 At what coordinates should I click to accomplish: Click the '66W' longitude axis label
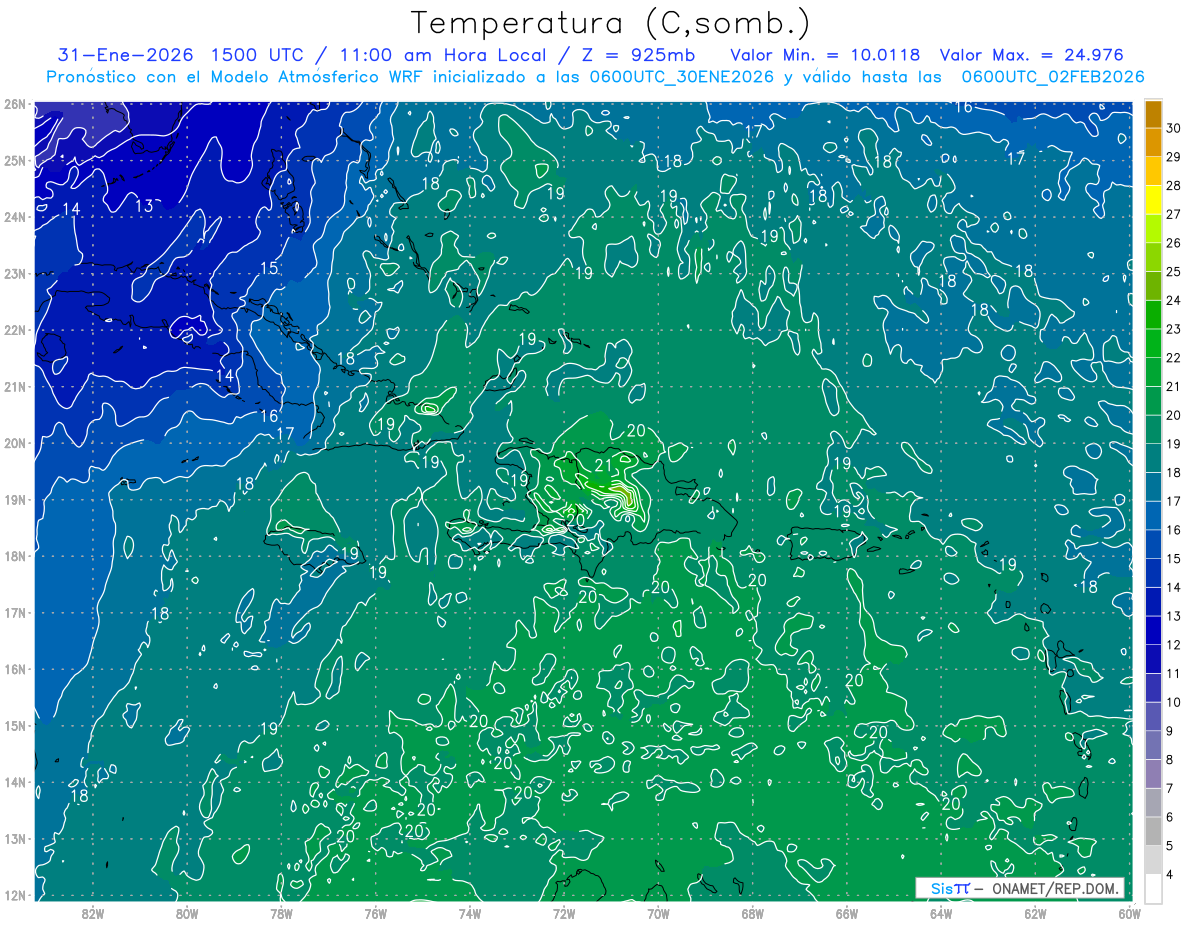click(846, 913)
